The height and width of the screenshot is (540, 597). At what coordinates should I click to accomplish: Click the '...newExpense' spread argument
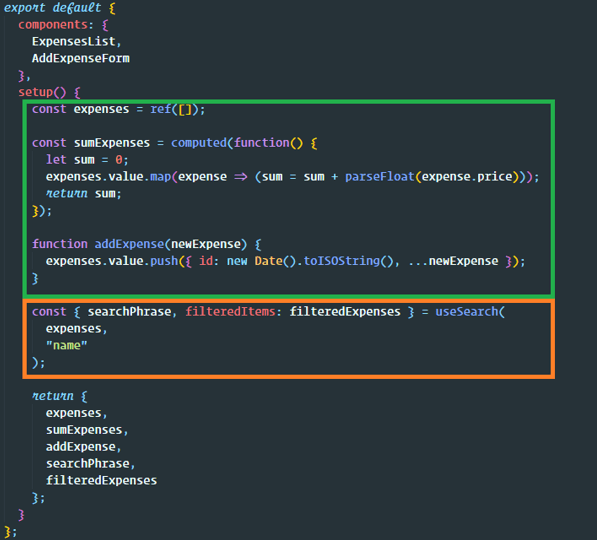click(453, 261)
